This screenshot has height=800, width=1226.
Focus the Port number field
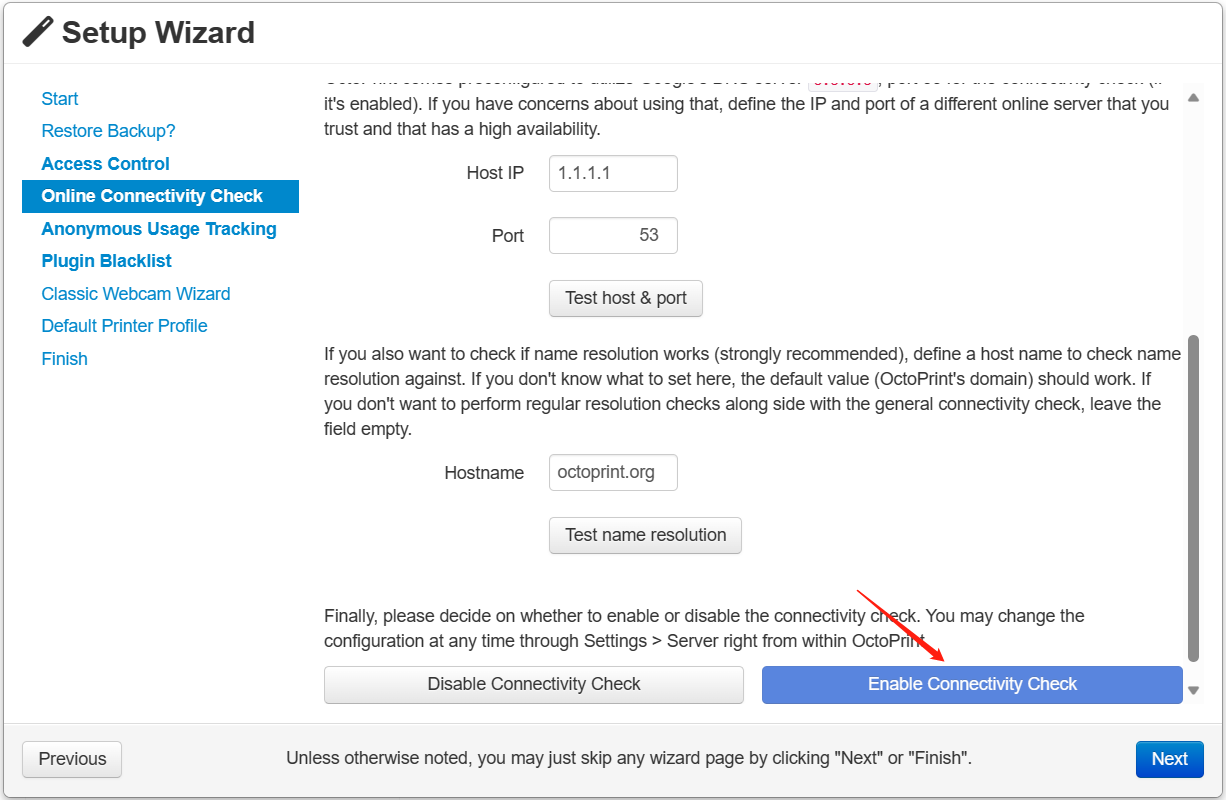click(613, 236)
